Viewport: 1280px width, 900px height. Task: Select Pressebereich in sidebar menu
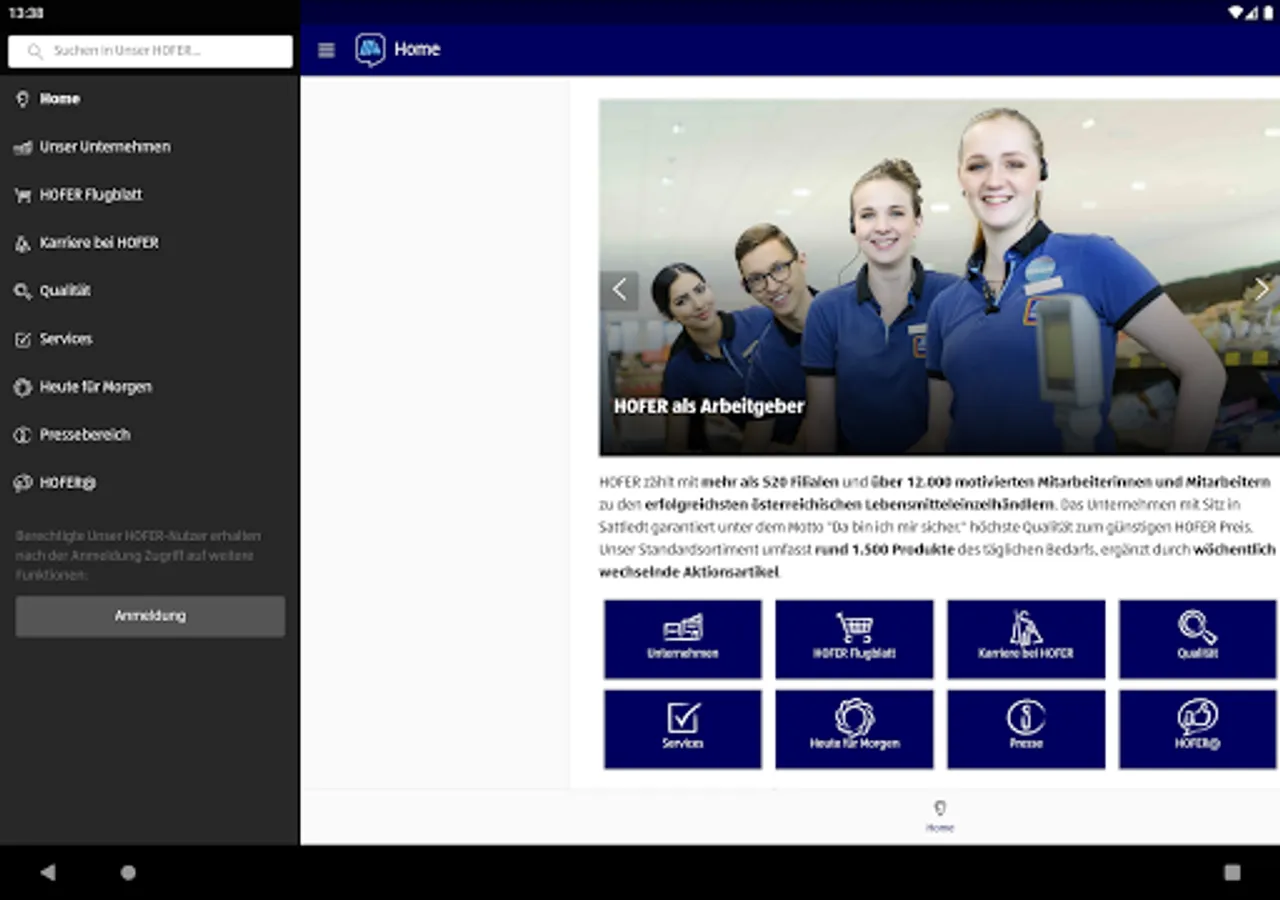tap(150, 435)
